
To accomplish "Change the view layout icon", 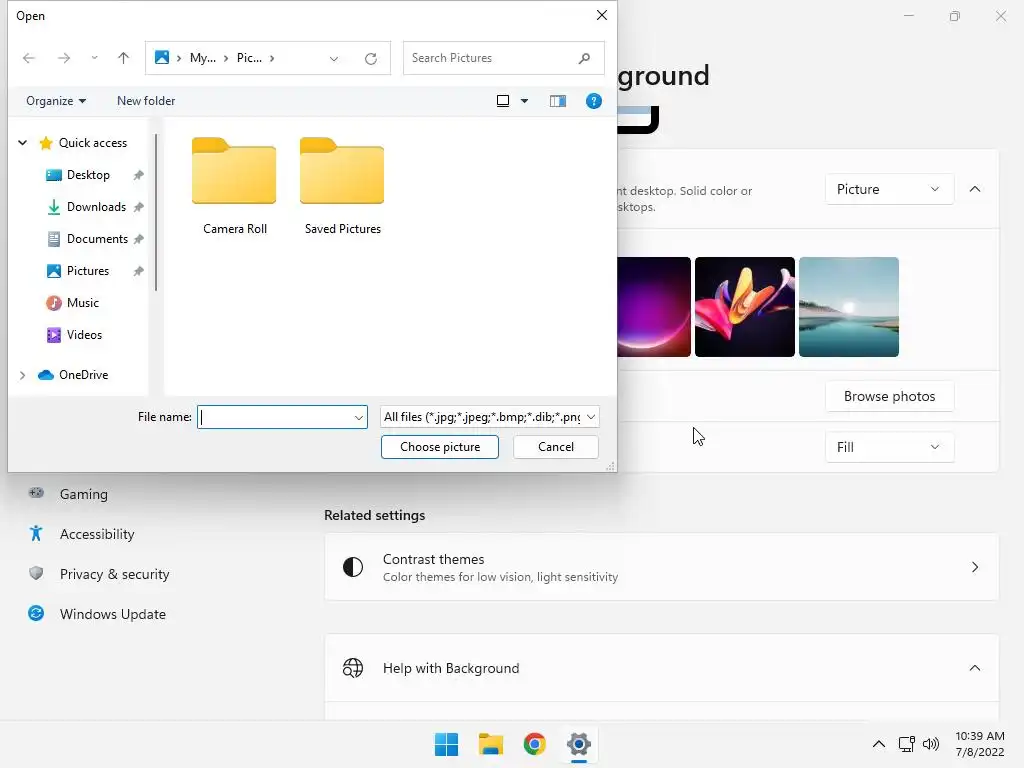I will 503,101.
